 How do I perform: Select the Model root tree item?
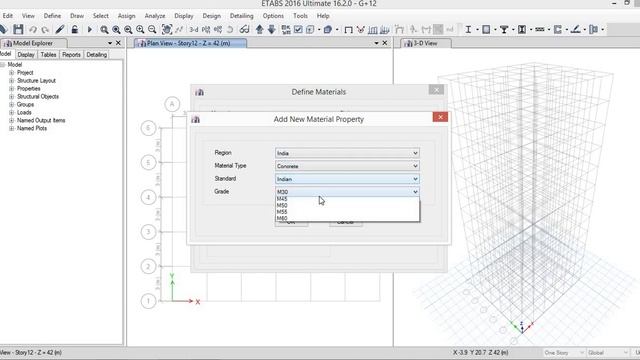click(x=15, y=65)
